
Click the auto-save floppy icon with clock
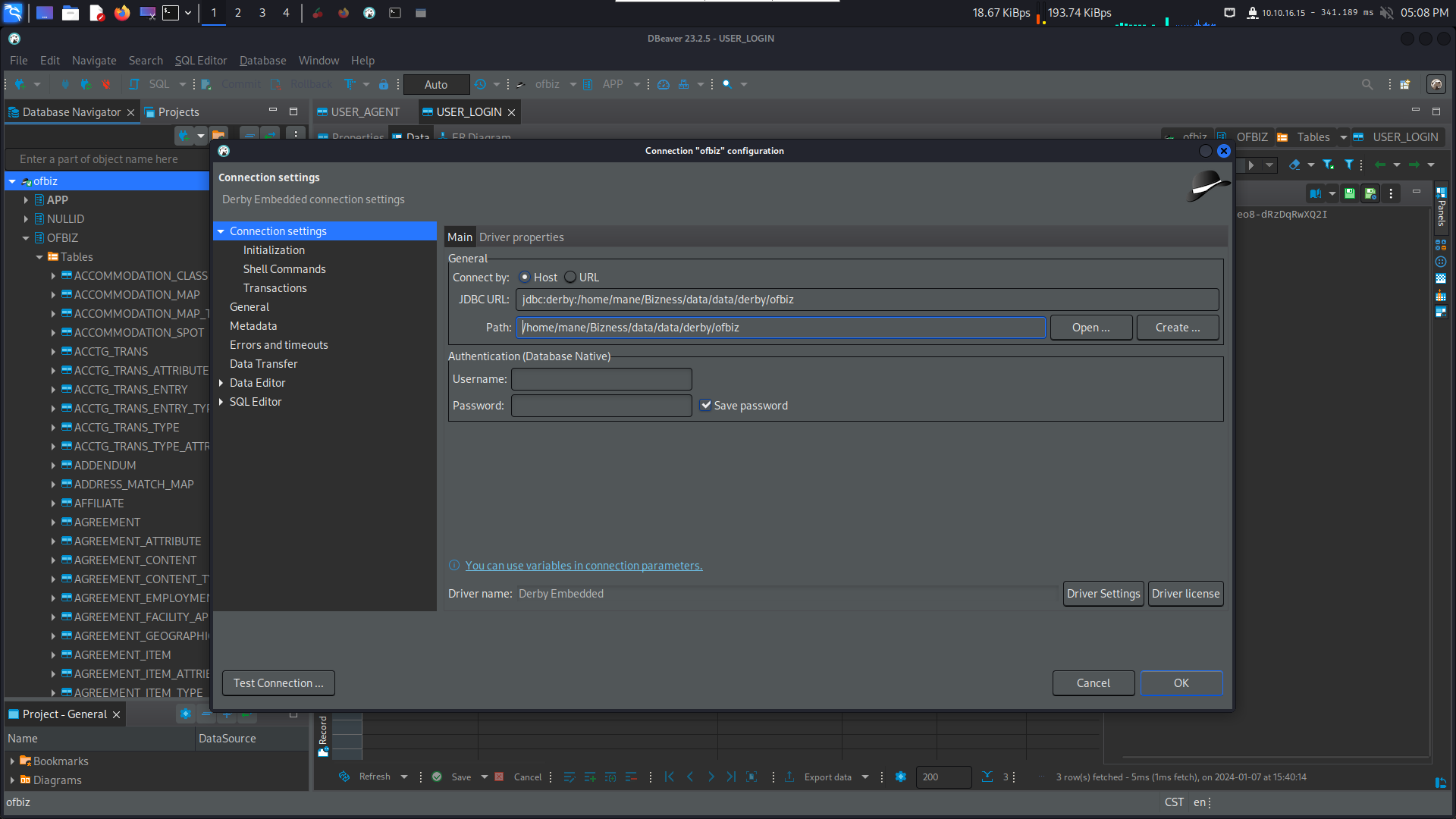coord(1370,193)
